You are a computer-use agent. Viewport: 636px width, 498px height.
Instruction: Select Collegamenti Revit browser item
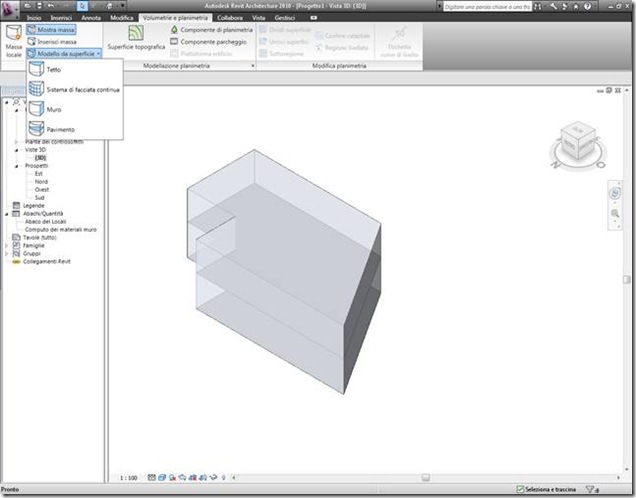[x=46, y=262]
